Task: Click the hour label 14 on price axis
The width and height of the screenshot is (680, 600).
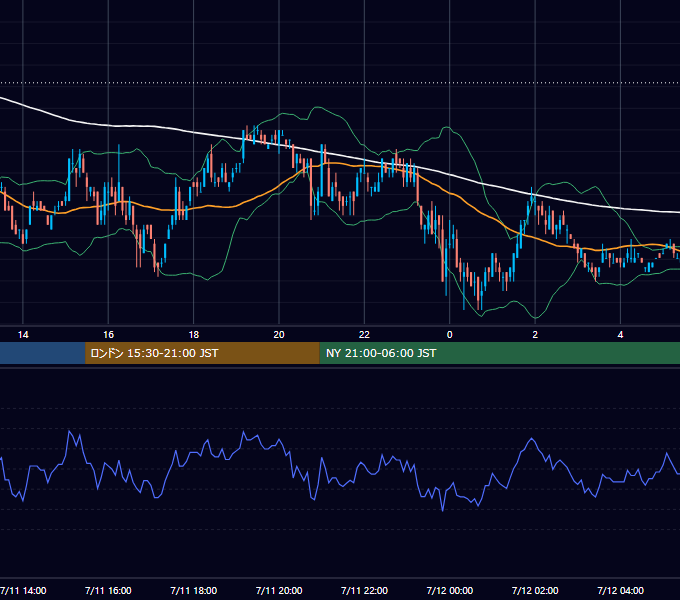Action: pos(23,334)
